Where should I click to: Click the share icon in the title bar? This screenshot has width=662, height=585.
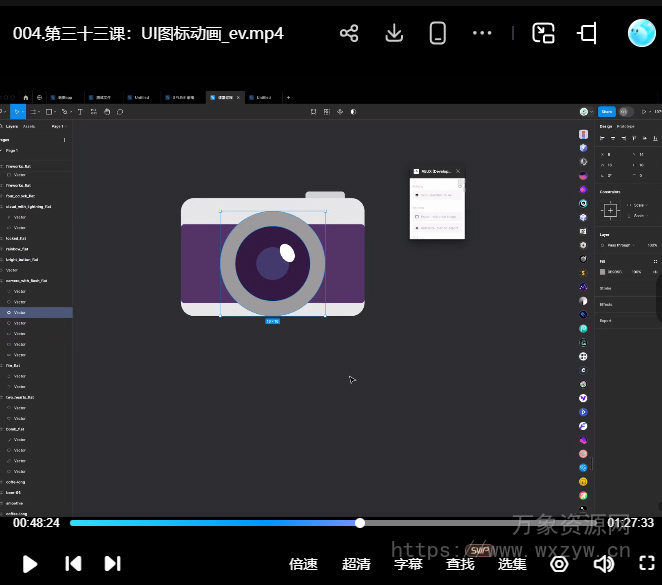(349, 34)
